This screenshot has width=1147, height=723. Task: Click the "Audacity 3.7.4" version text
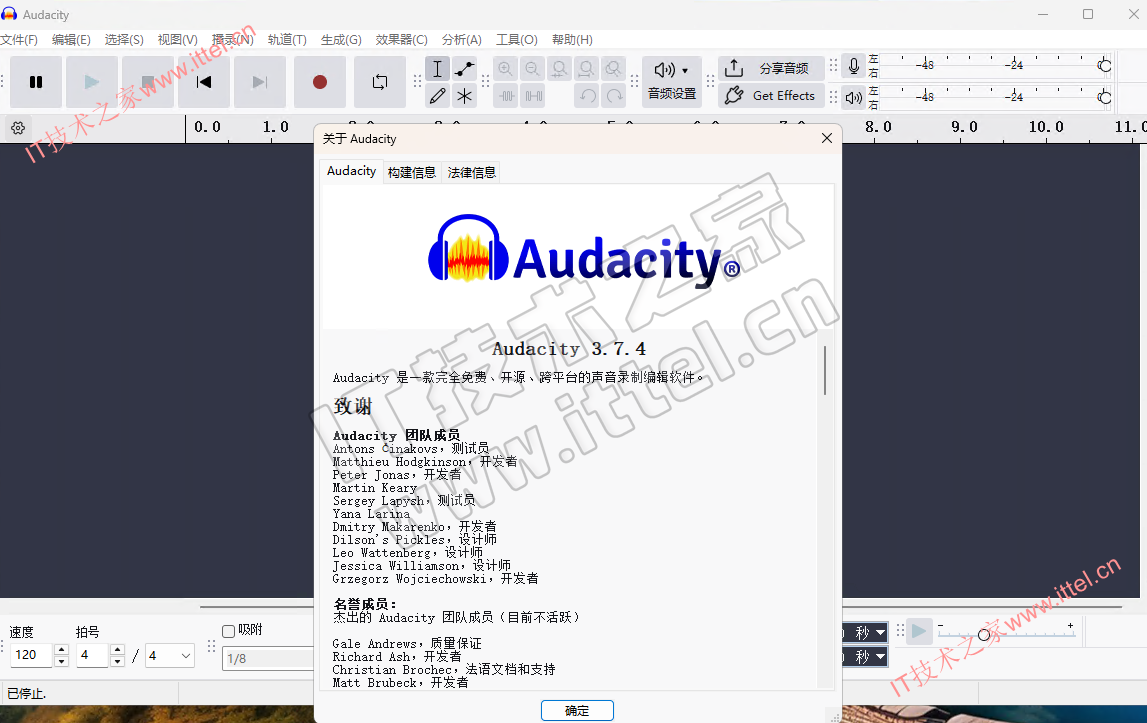click(569, 349)
